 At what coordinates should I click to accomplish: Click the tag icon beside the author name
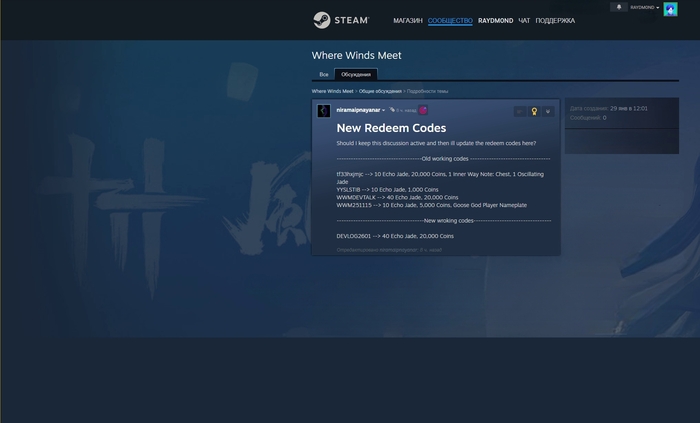point(392,110)
